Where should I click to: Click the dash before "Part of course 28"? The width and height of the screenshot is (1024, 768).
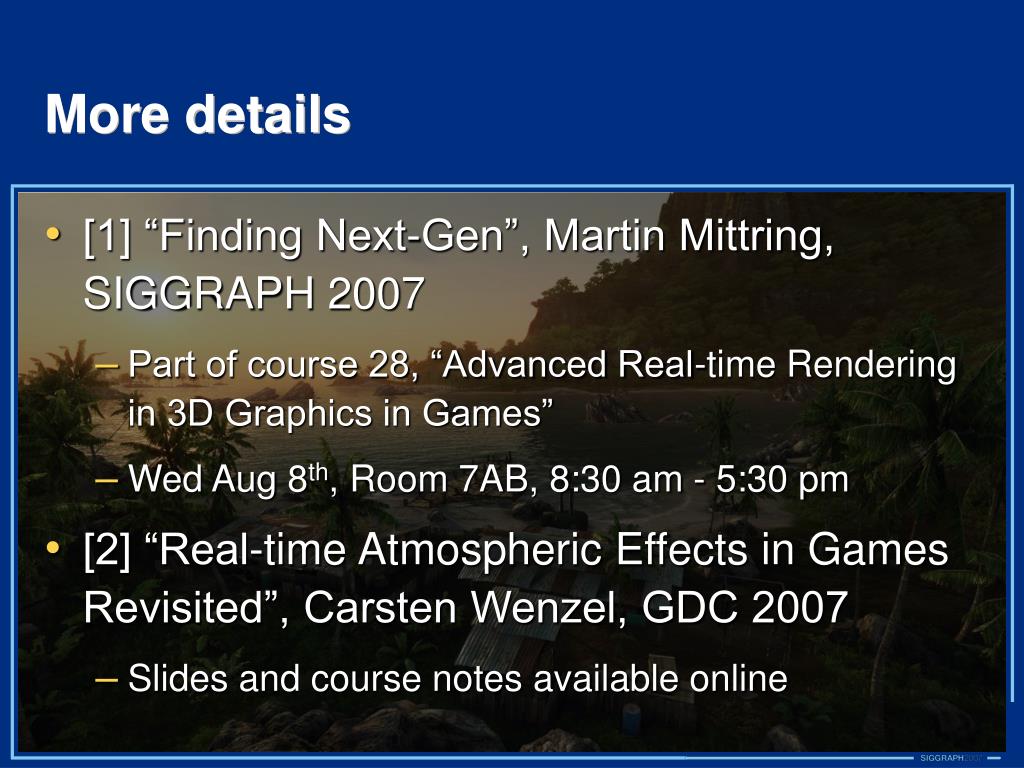point(106,364)
